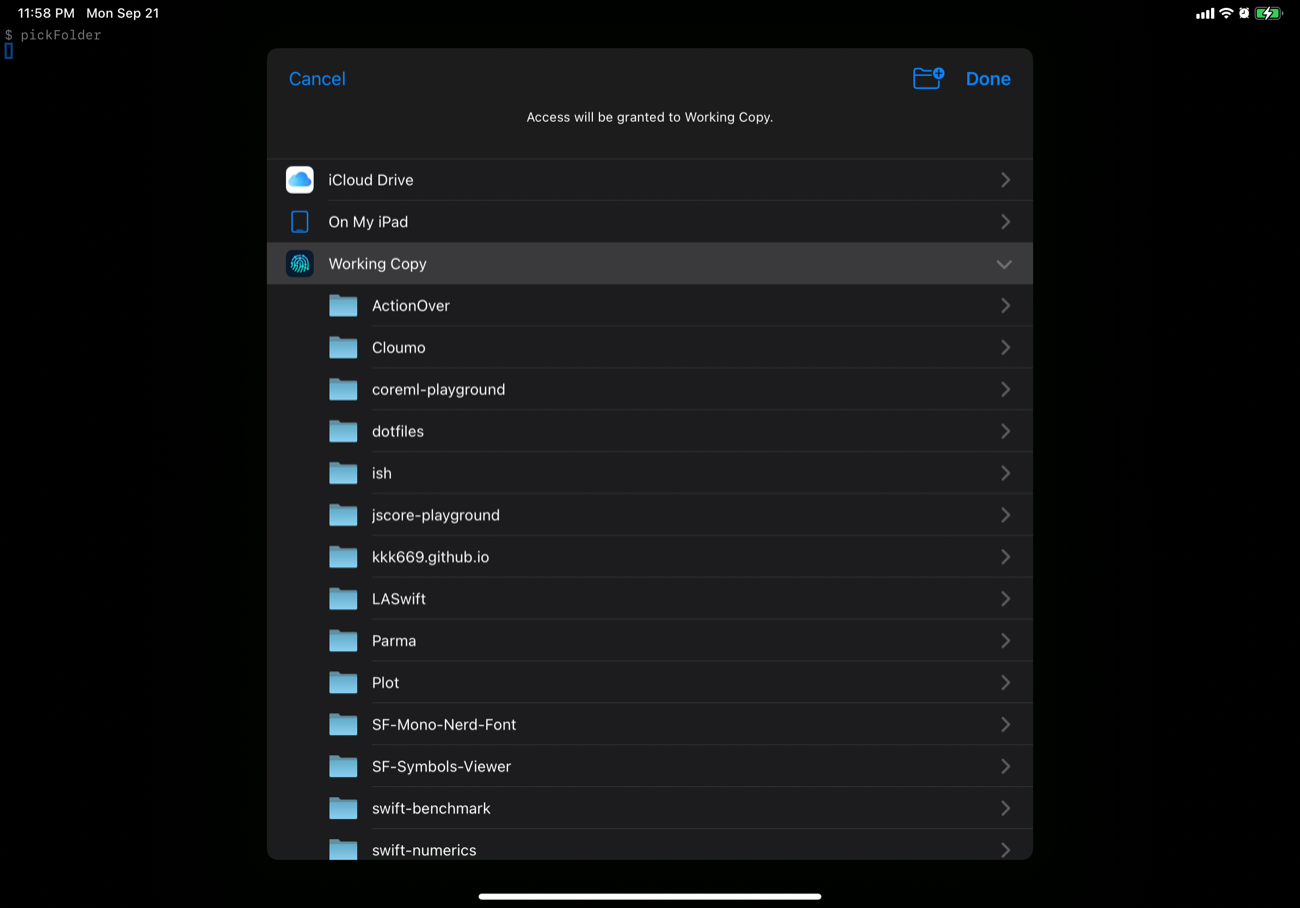
Task: Click the Working Copy fingerprint app icon
Action: point(300,264)
